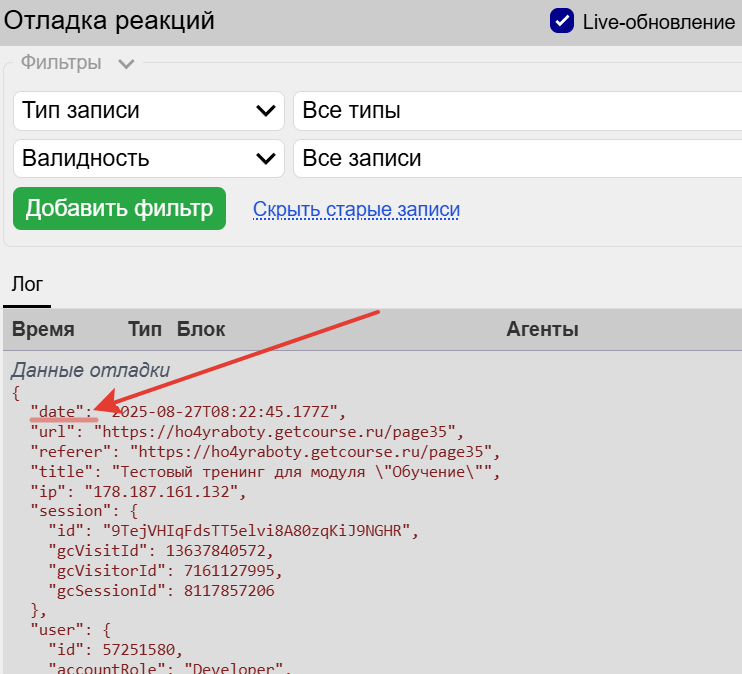Click the "url" line with page35

point(247,432)
